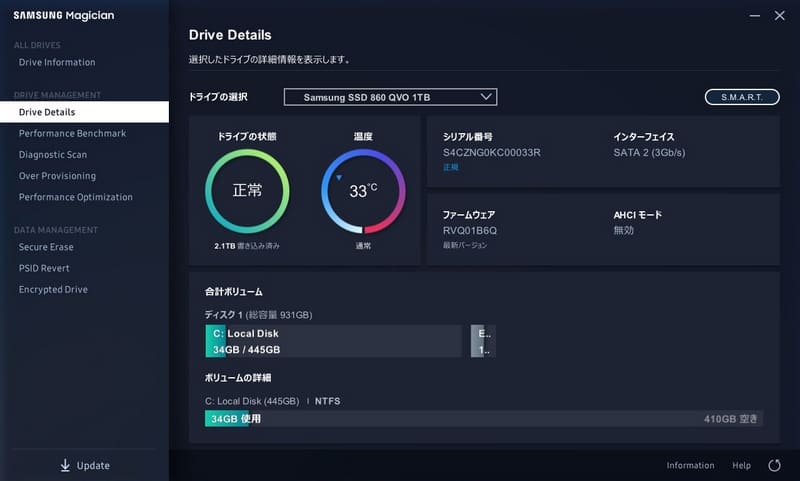
Task: Open Performance Benchmark page
Action: (72, 133)
